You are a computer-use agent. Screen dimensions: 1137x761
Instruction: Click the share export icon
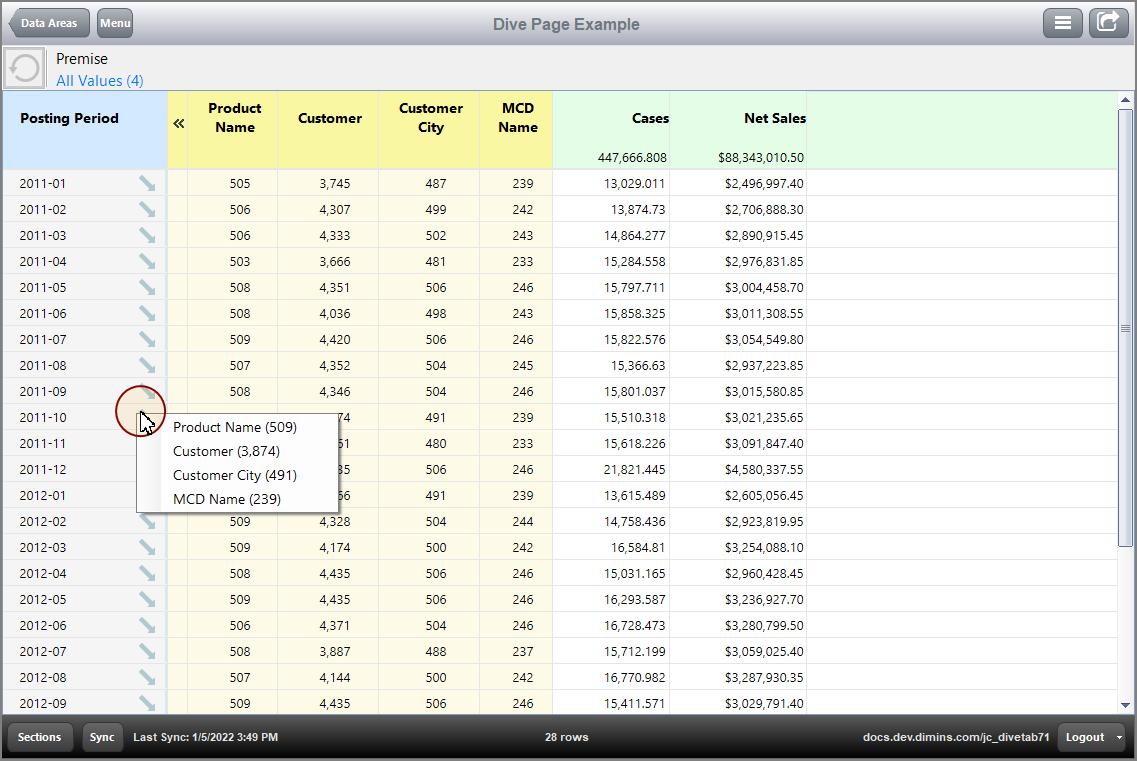coord(1108,23)
